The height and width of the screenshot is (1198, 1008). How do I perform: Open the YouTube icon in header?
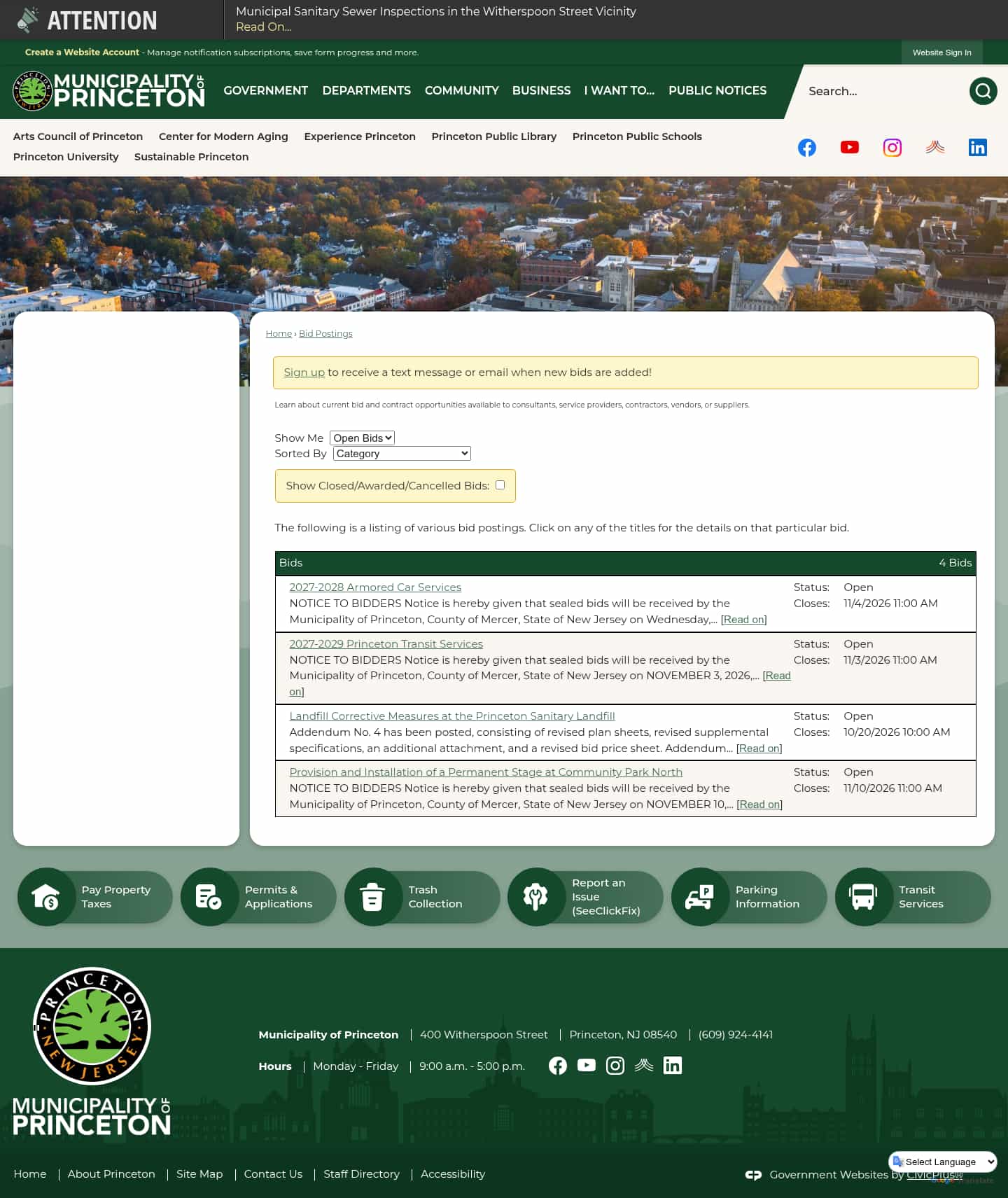click(x=850, y=147)
